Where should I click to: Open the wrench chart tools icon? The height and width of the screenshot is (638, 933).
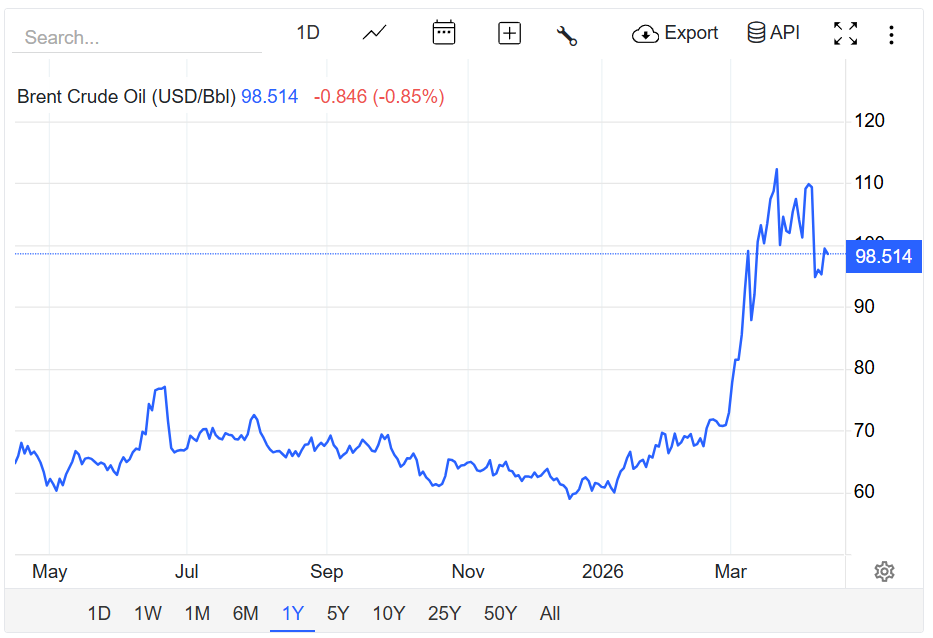(x=567, y=35)
